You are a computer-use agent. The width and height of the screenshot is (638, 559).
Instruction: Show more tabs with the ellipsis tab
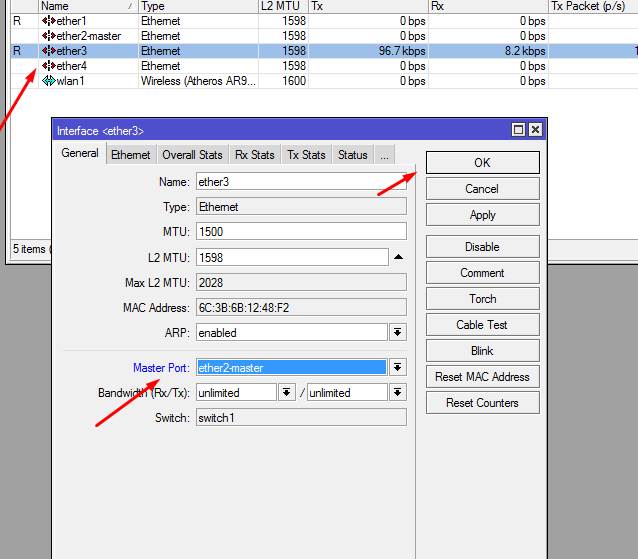(384, 155)
